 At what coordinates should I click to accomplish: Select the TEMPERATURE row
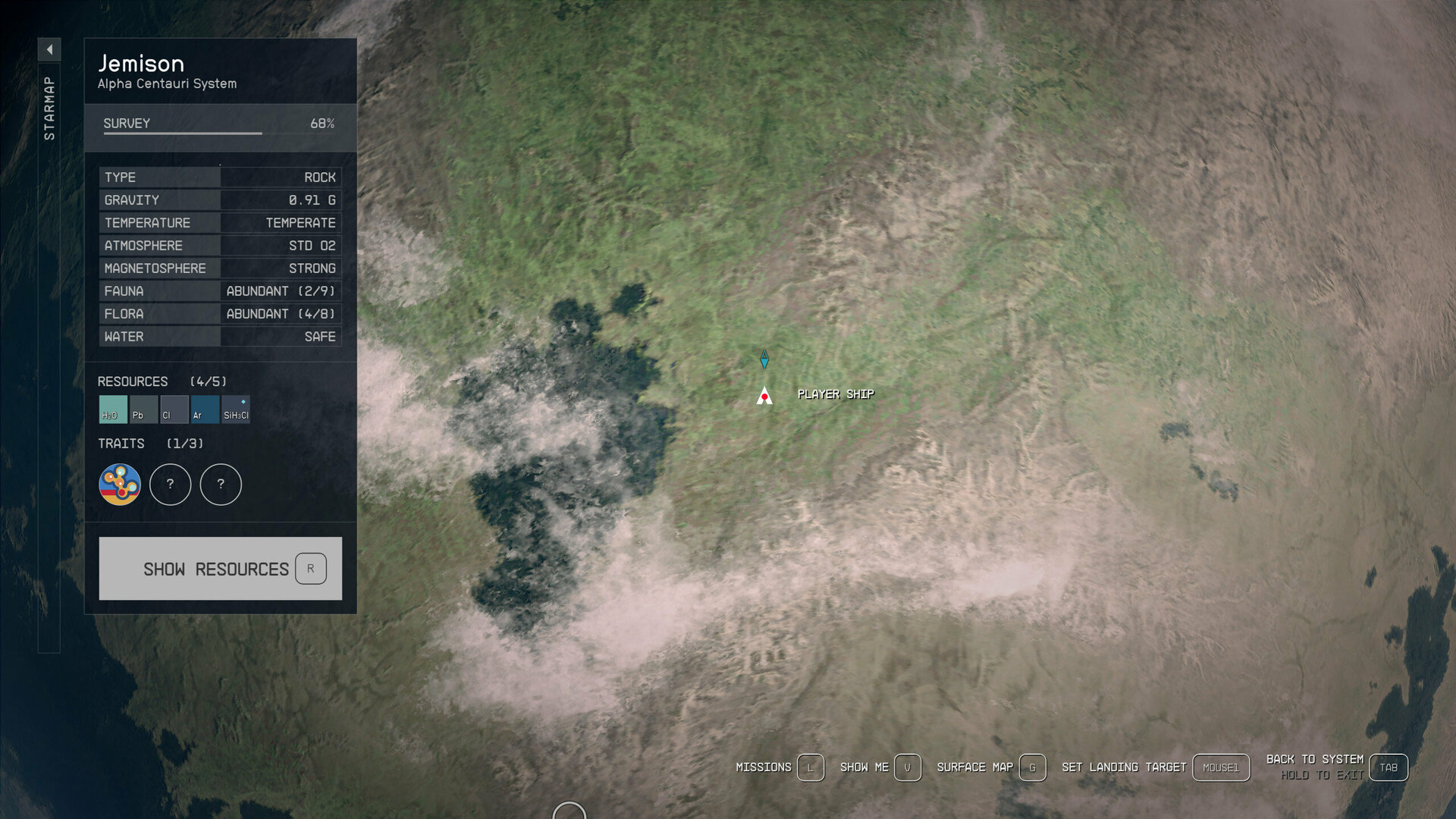[x=220, y=223]
